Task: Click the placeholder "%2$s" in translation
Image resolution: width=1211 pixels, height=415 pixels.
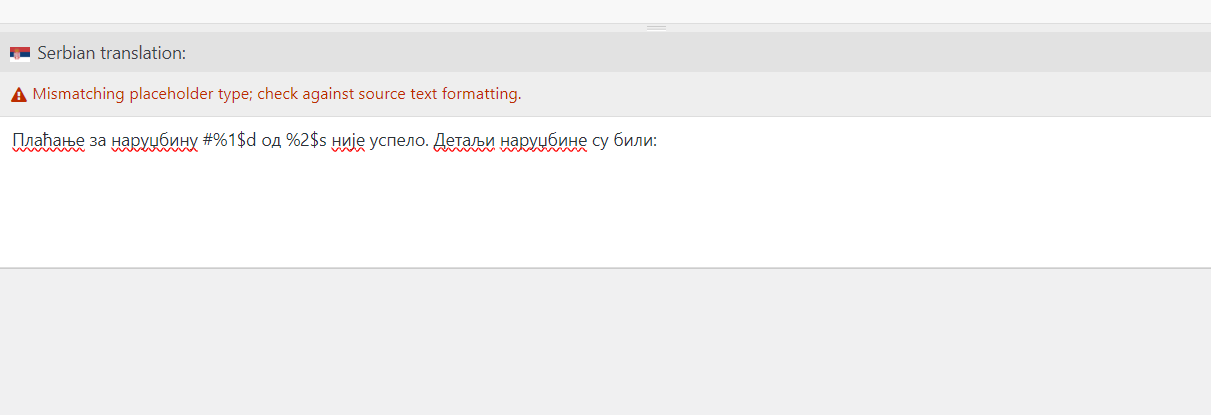Action: tap(306, 141)
